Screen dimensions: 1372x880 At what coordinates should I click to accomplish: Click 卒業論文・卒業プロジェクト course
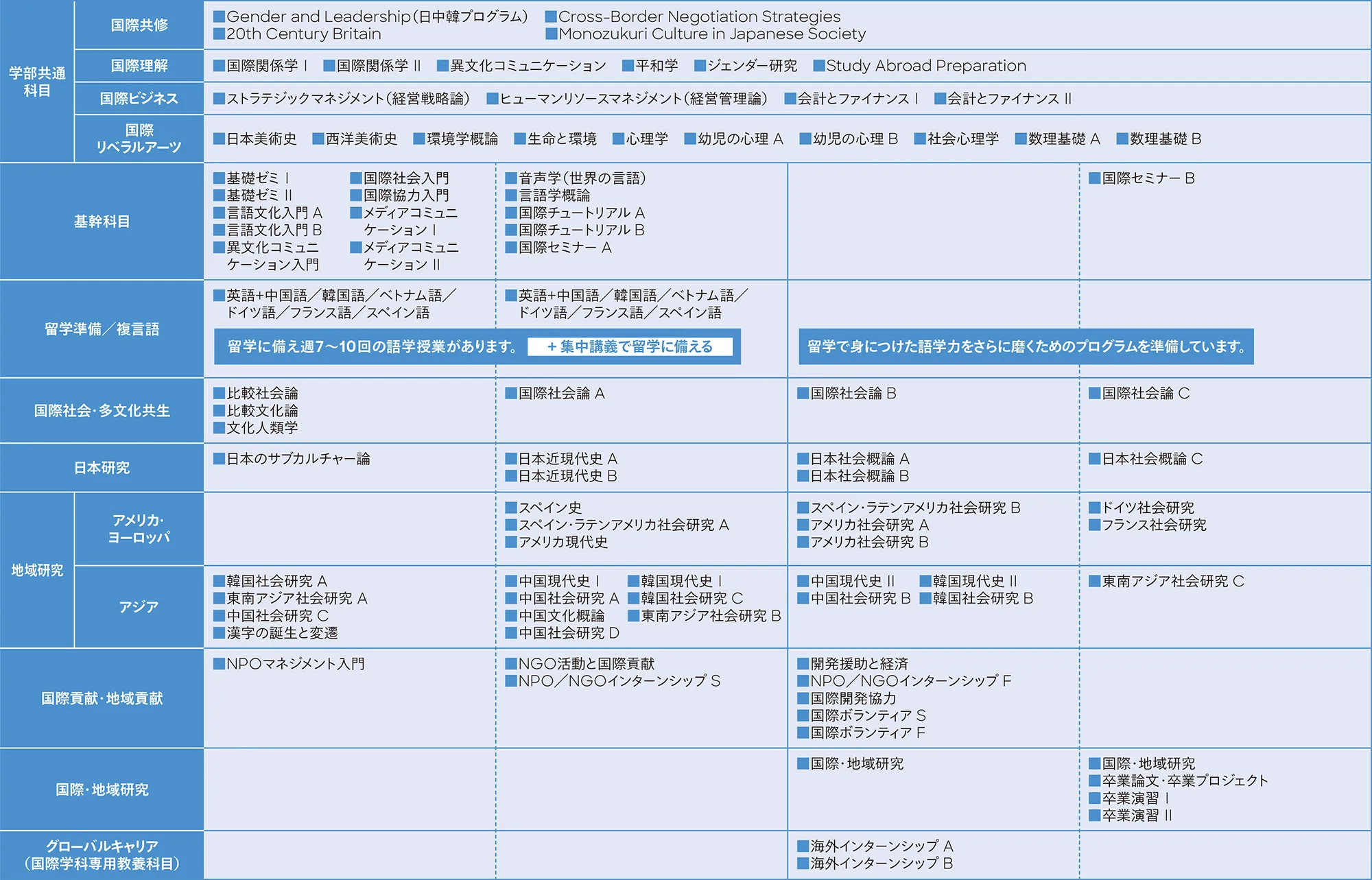click(1179, 781)
